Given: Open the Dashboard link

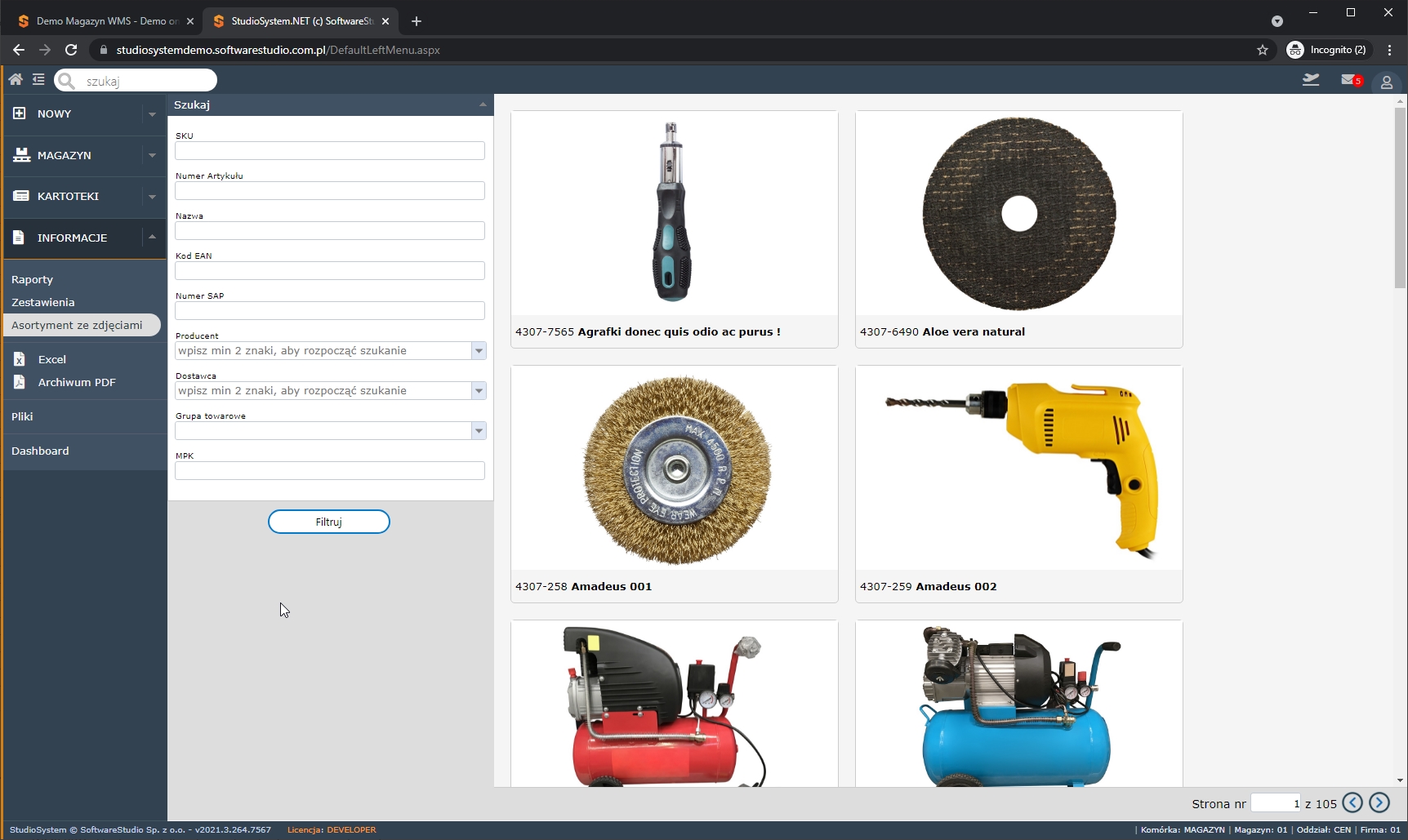Looking at the screenshot, I should [39, 450].
